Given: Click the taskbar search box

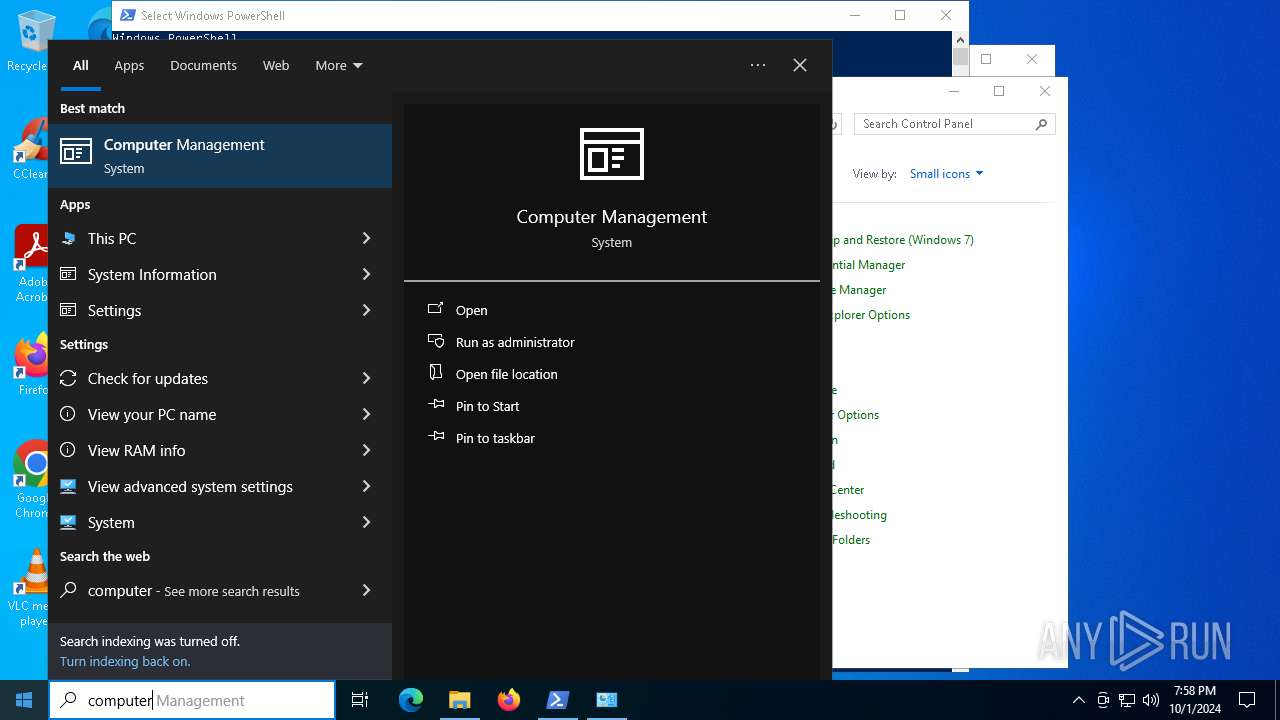Looking at the screenshot, I should pyautogui.click(x=192, y=700).
